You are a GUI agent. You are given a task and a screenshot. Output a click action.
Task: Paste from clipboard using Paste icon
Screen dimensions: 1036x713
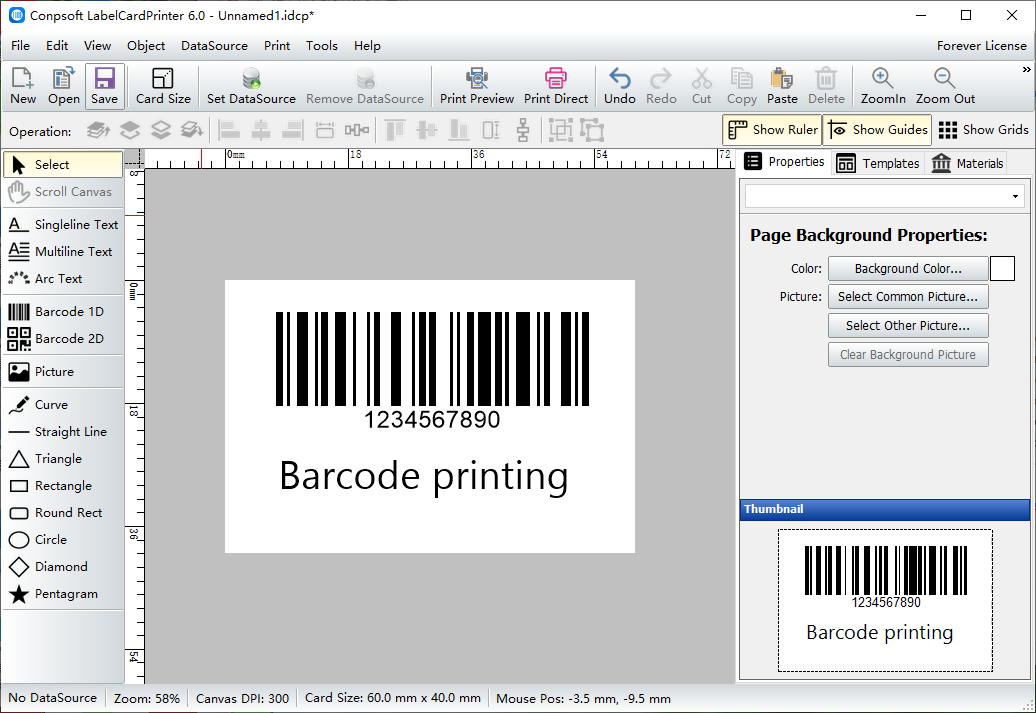point(782,86)
